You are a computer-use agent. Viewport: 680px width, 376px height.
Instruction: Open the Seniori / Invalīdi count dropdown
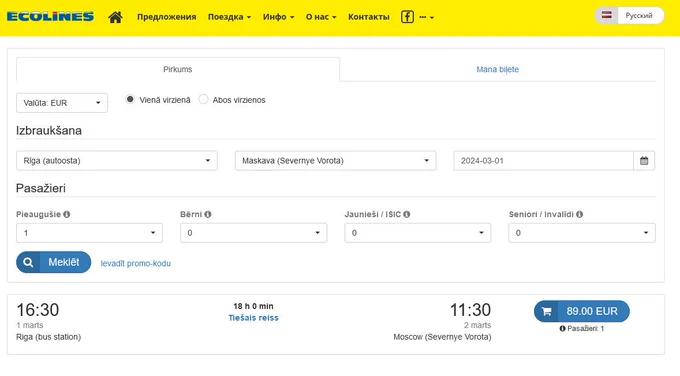coord(582,233)
